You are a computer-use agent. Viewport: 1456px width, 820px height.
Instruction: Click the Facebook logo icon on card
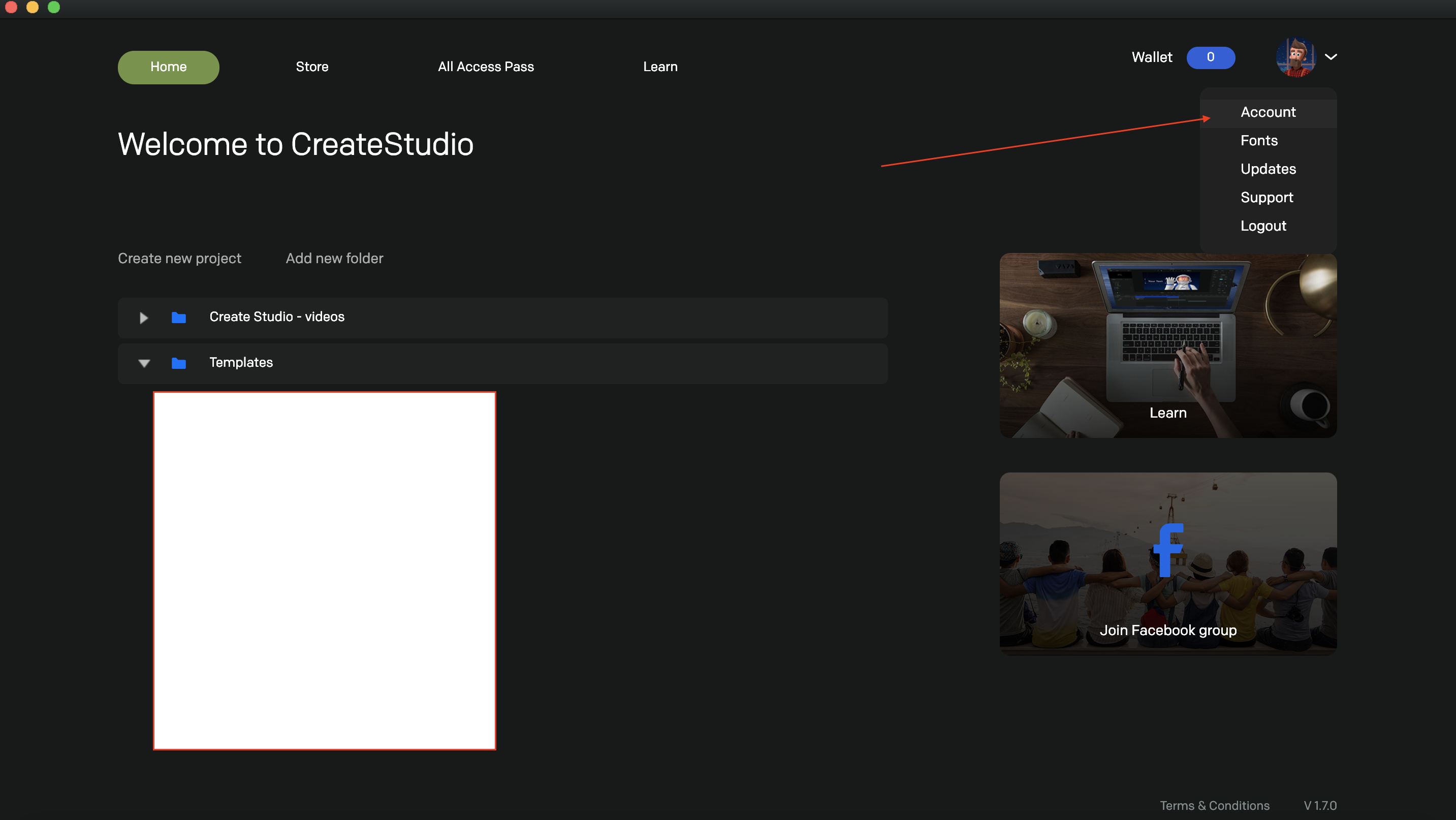[1168, 550]
